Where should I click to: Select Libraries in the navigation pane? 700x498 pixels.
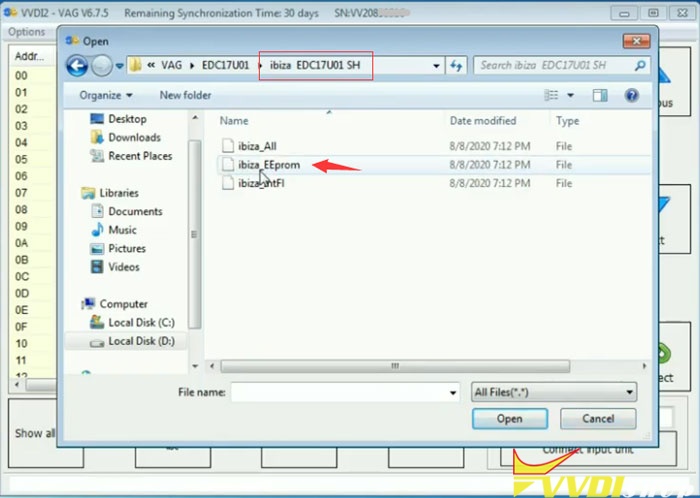[110, 193]
